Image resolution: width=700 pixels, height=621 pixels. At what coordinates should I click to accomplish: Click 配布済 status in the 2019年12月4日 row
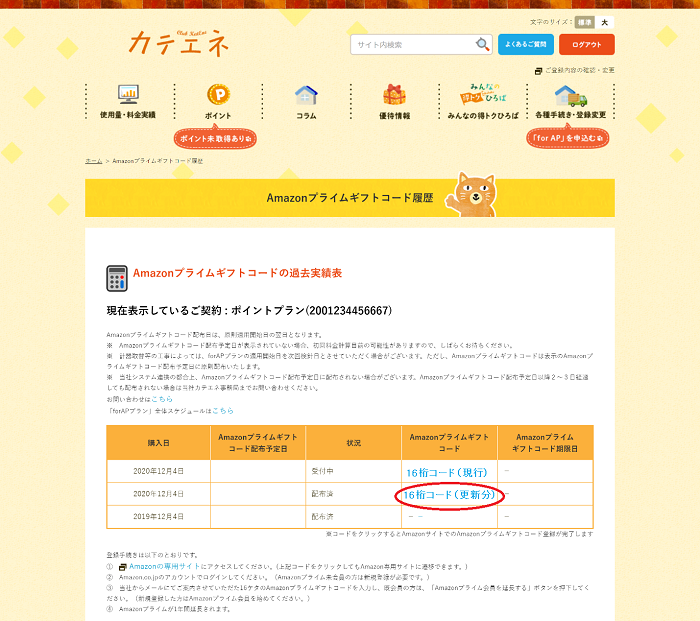(322, 517)
